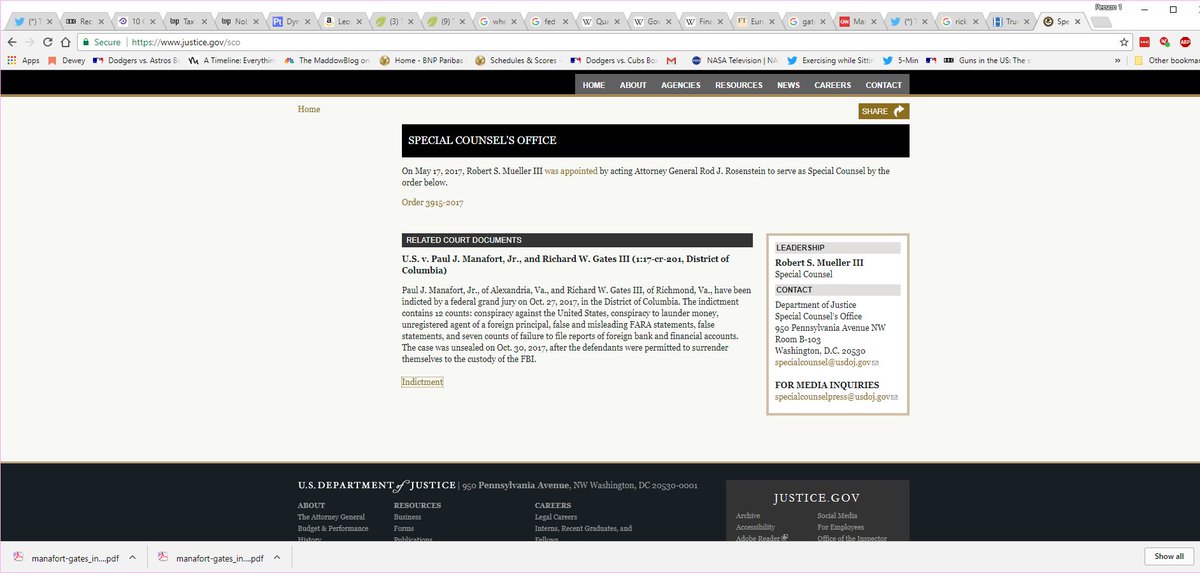
Task: Open AGENCIES in the site navigation
Action: (681, 85)
